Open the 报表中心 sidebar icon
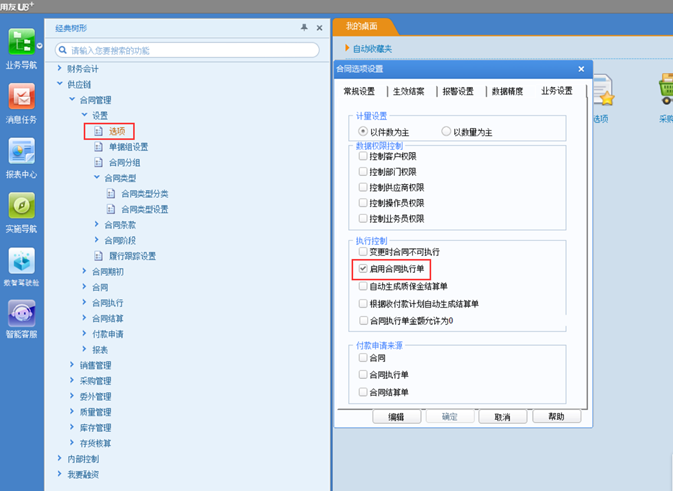The width and height of the screenshot is (673, 491). coord(21,151)
